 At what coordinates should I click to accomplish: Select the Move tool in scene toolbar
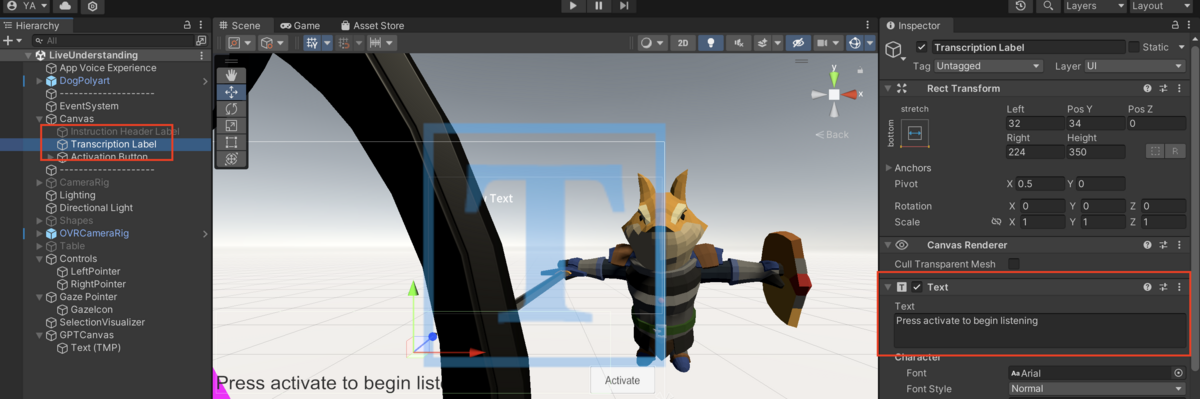[231, 92]
